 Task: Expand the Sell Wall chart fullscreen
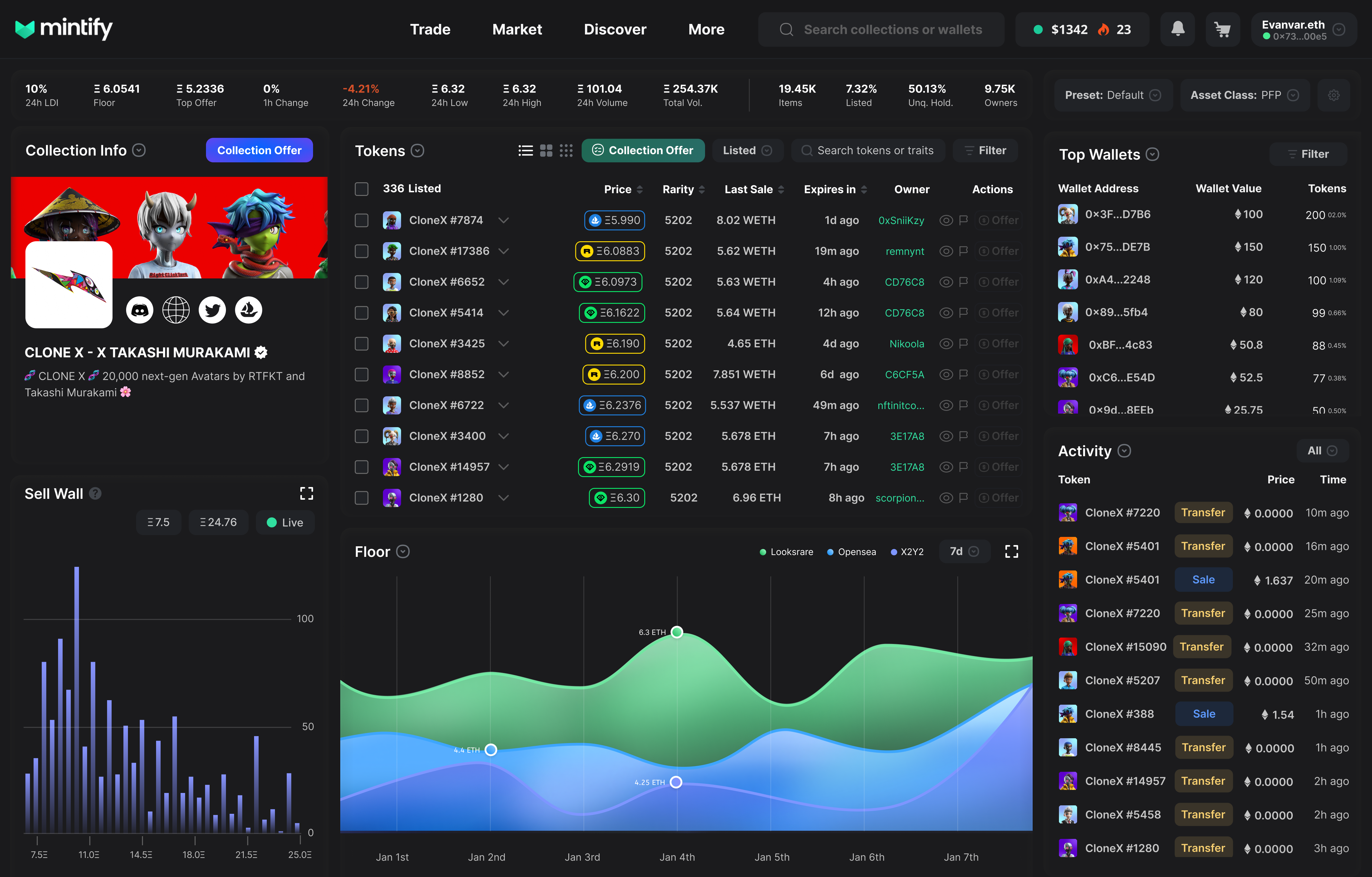coord(306,493)
